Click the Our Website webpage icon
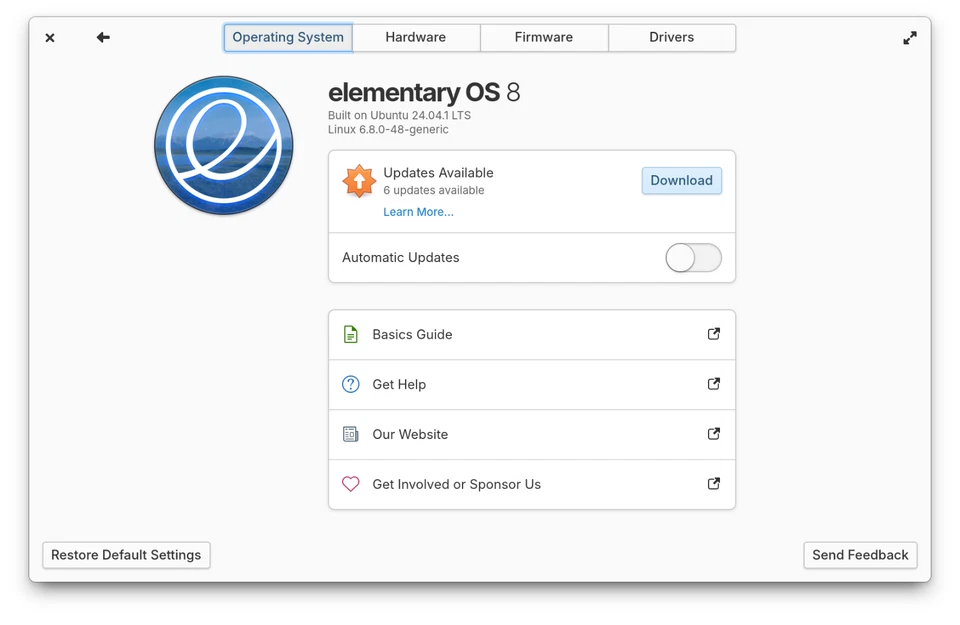The width and height of the screenshot is (960, 625). point(350,434)
